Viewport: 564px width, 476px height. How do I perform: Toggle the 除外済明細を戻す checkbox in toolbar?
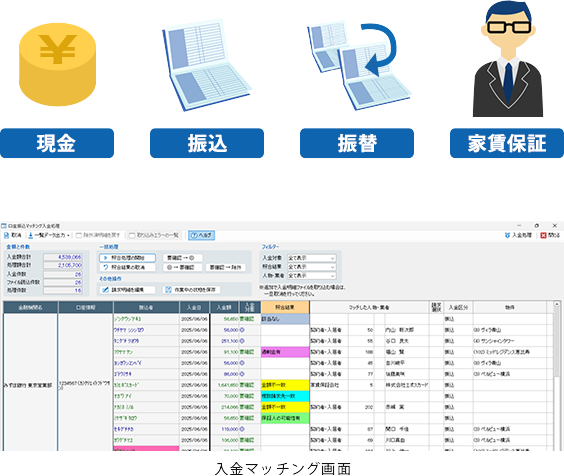(98, 235)
